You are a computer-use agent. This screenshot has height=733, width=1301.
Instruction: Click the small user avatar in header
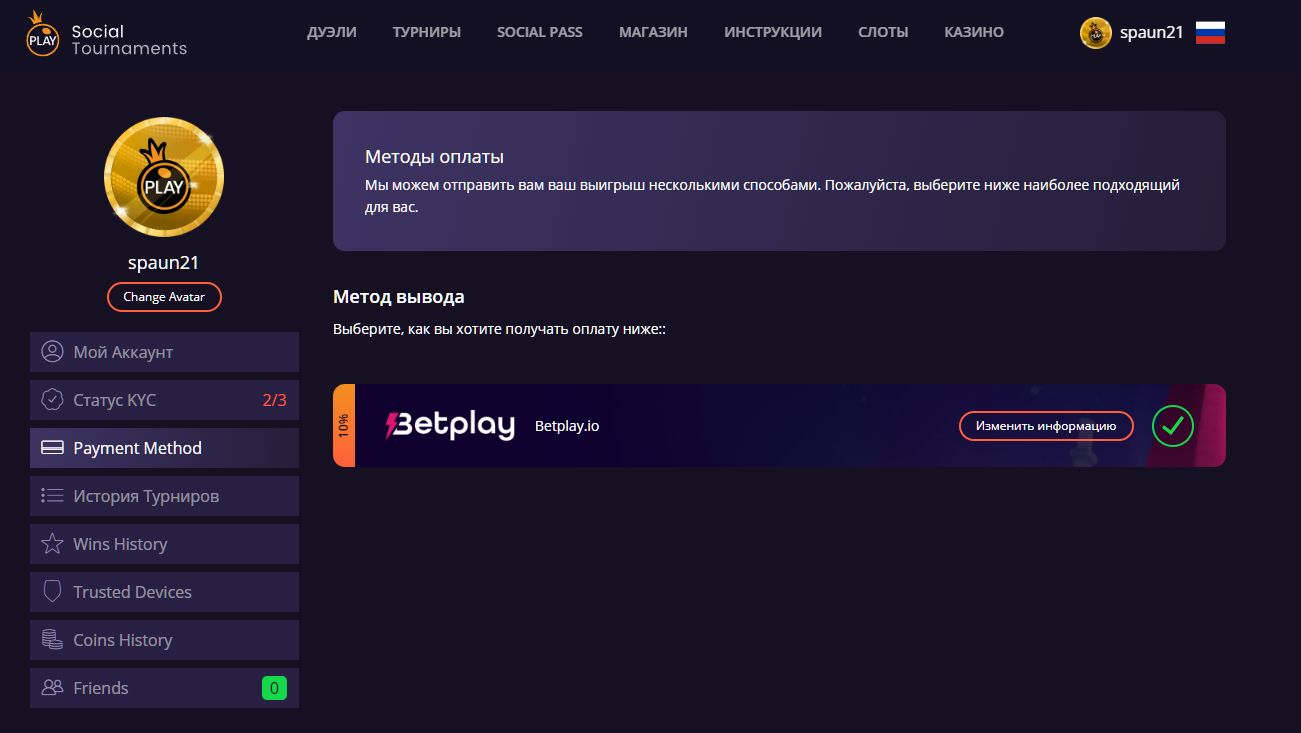(1095, 33)
